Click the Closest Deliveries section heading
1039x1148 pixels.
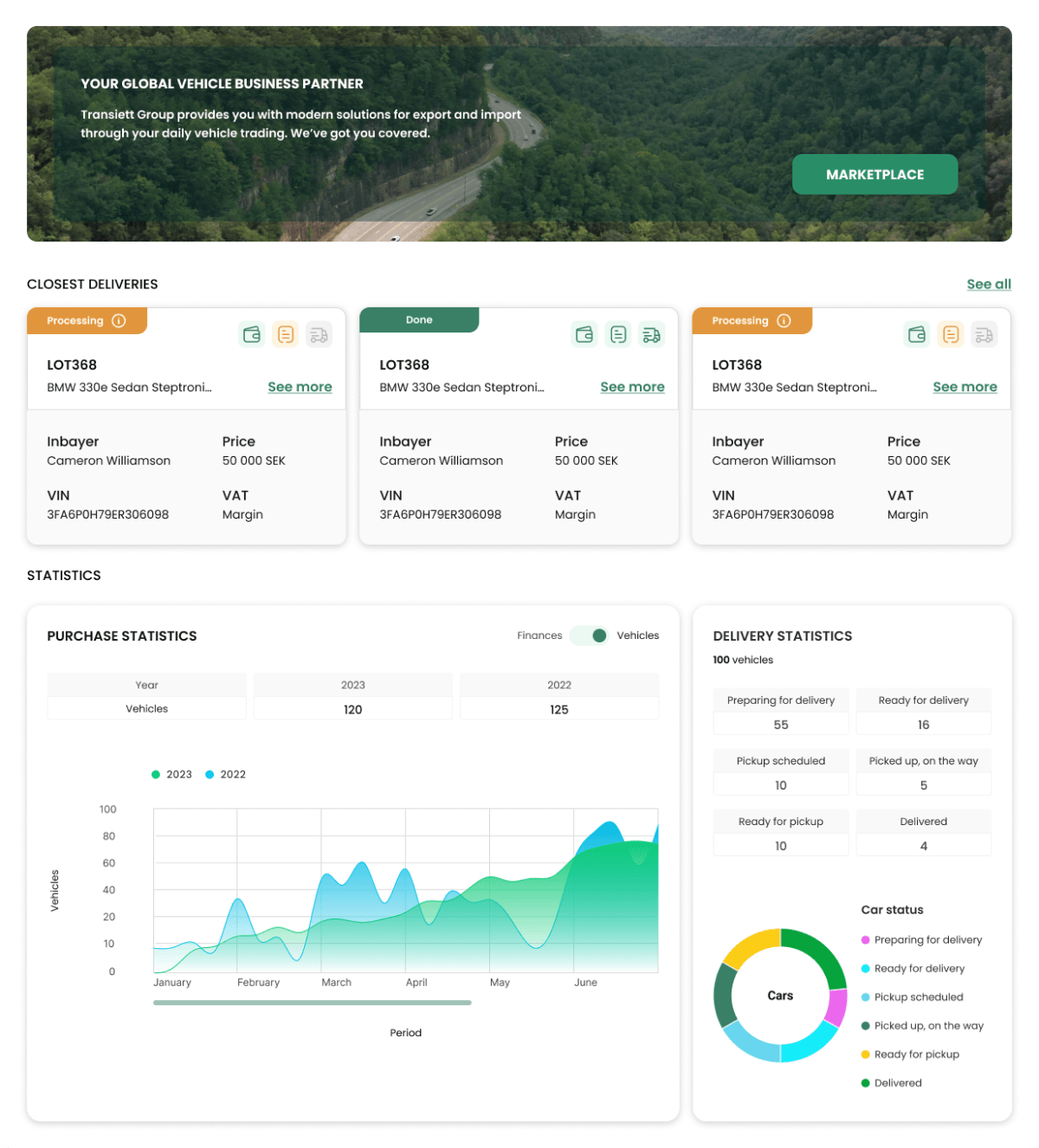93,284
